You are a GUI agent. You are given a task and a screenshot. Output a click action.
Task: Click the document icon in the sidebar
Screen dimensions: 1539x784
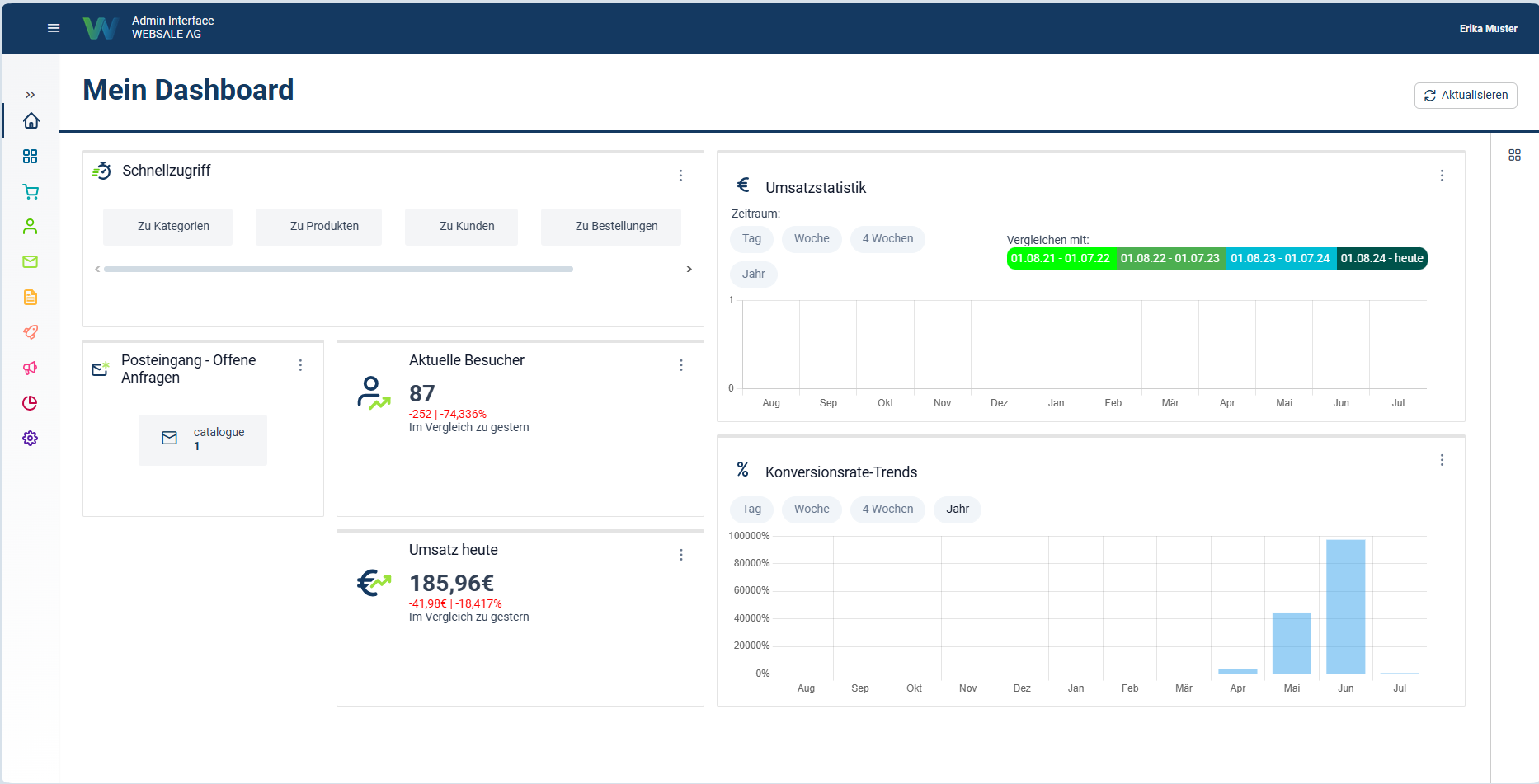coord(31,297)
